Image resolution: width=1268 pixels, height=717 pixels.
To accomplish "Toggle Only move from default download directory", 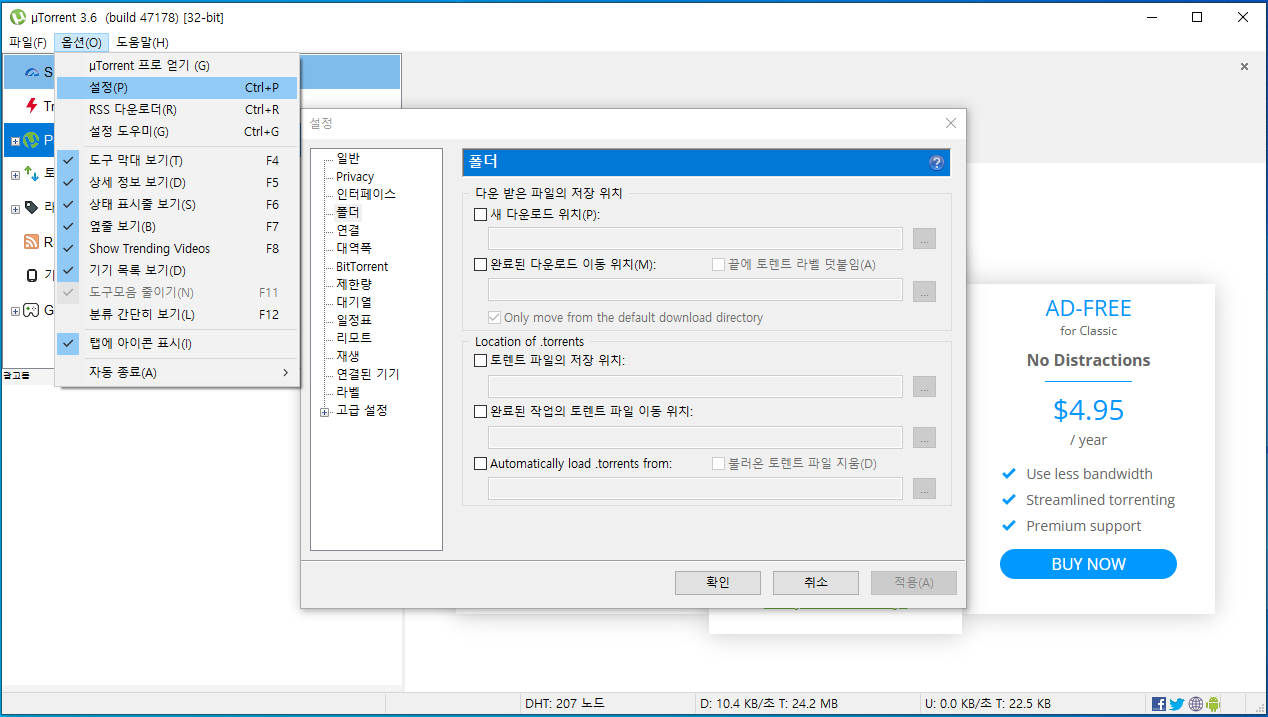I will pos(494,317).
